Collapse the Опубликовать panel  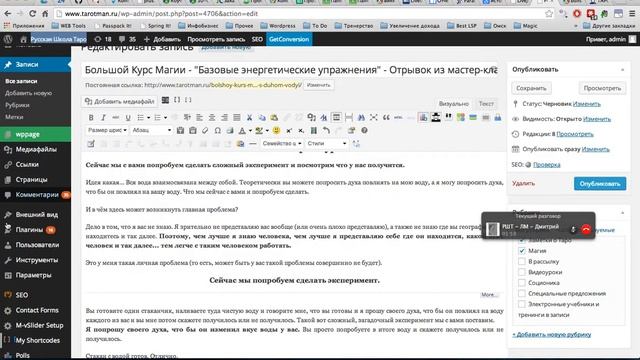622,70
